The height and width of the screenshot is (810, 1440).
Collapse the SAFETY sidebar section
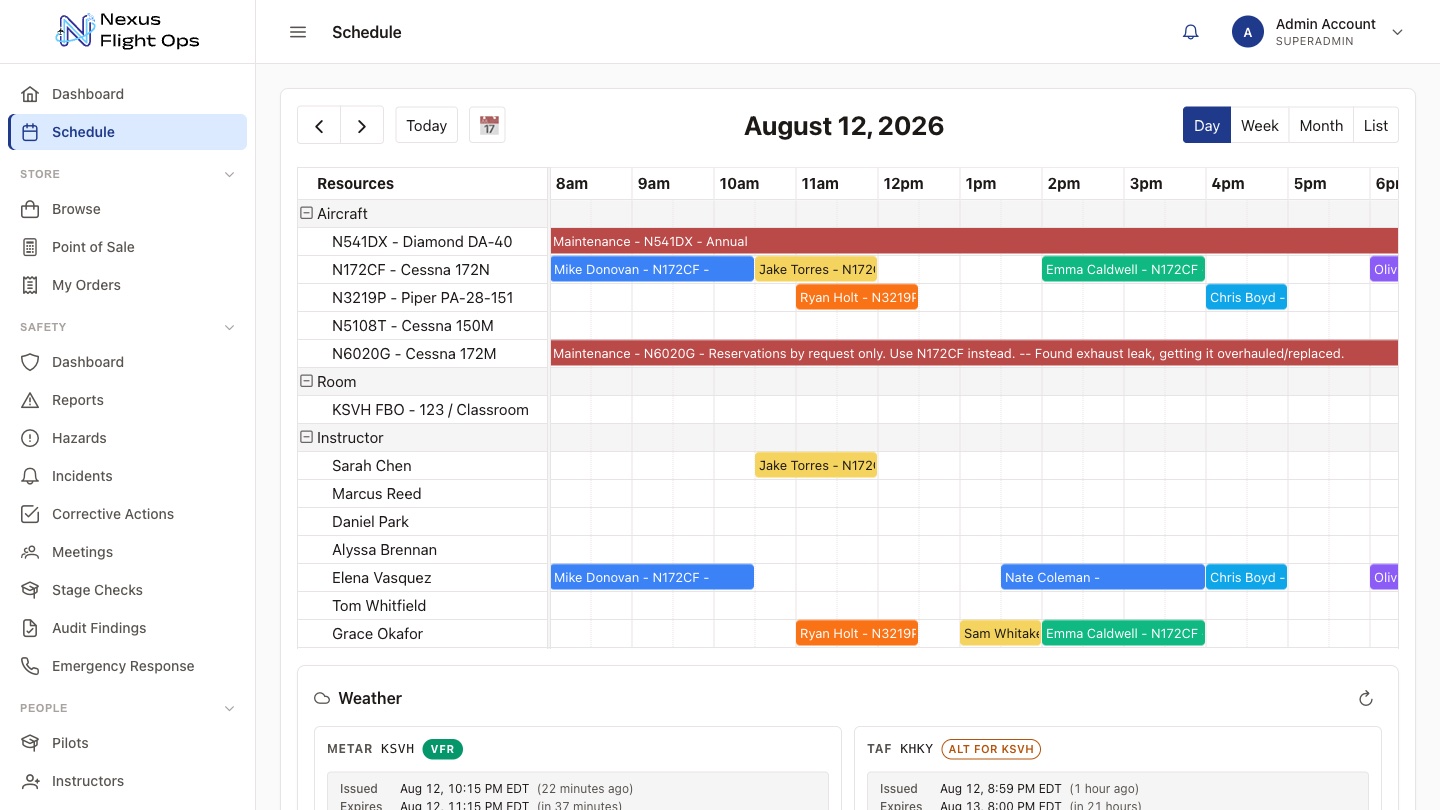[229, 327]
